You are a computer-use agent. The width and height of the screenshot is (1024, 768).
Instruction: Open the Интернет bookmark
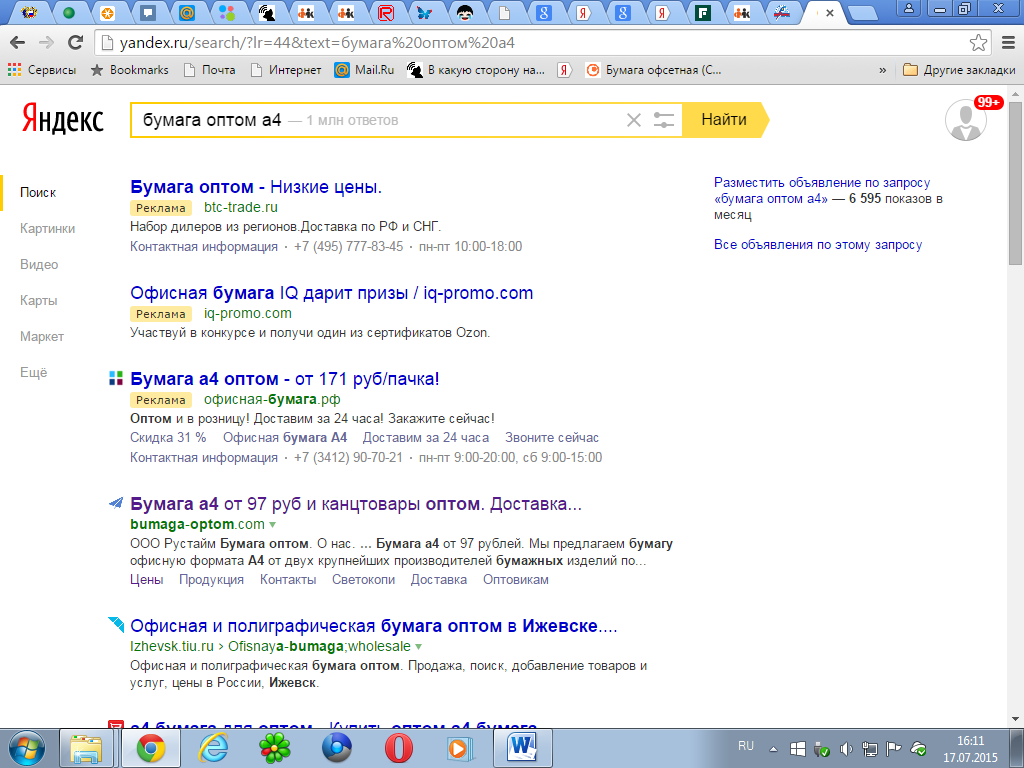286,70
